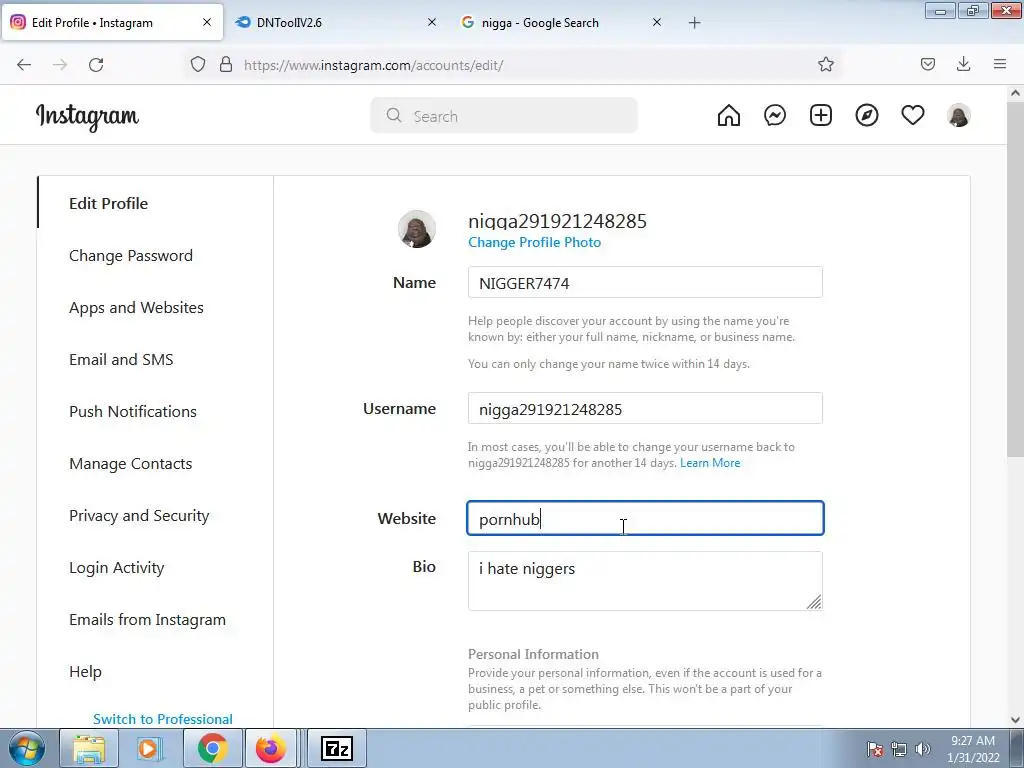Focus the Instagram Search box
The width and height of the screenshot is (1024, 768).
click(x=504, y=116)
